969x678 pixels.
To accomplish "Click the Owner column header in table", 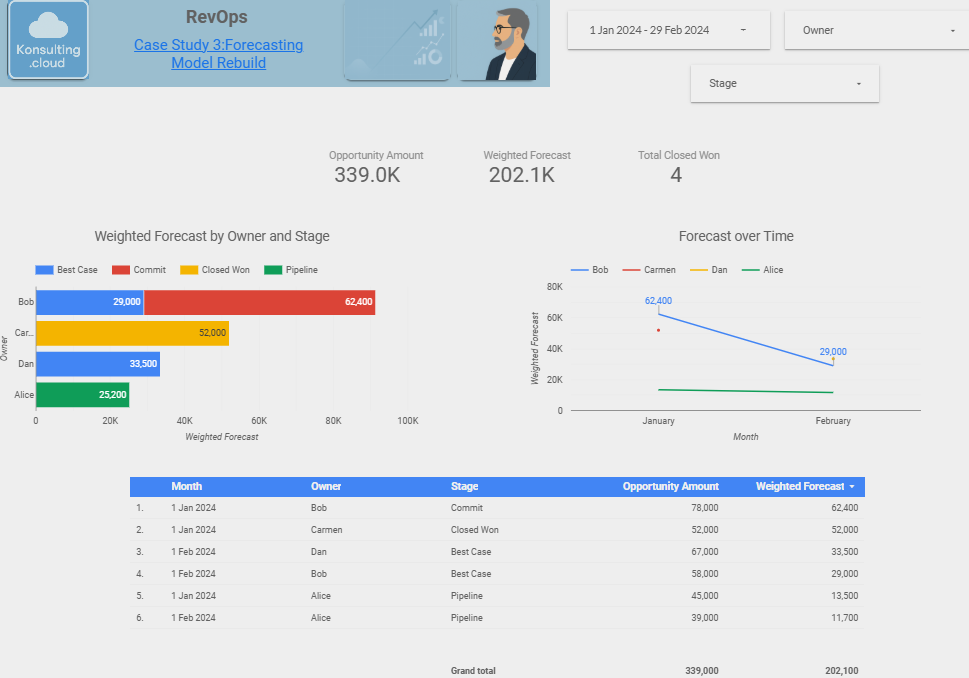I will coord(325,487).
